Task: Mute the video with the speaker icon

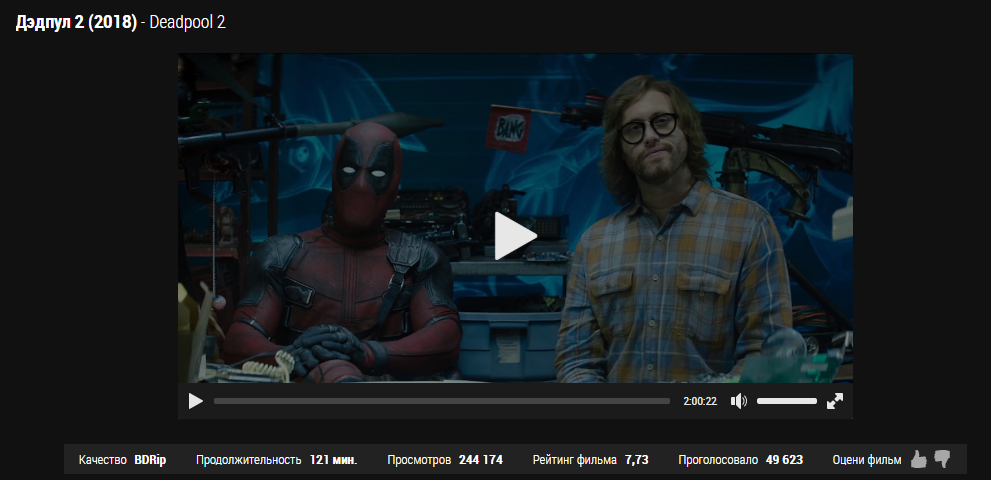Action: pos(738,401)
